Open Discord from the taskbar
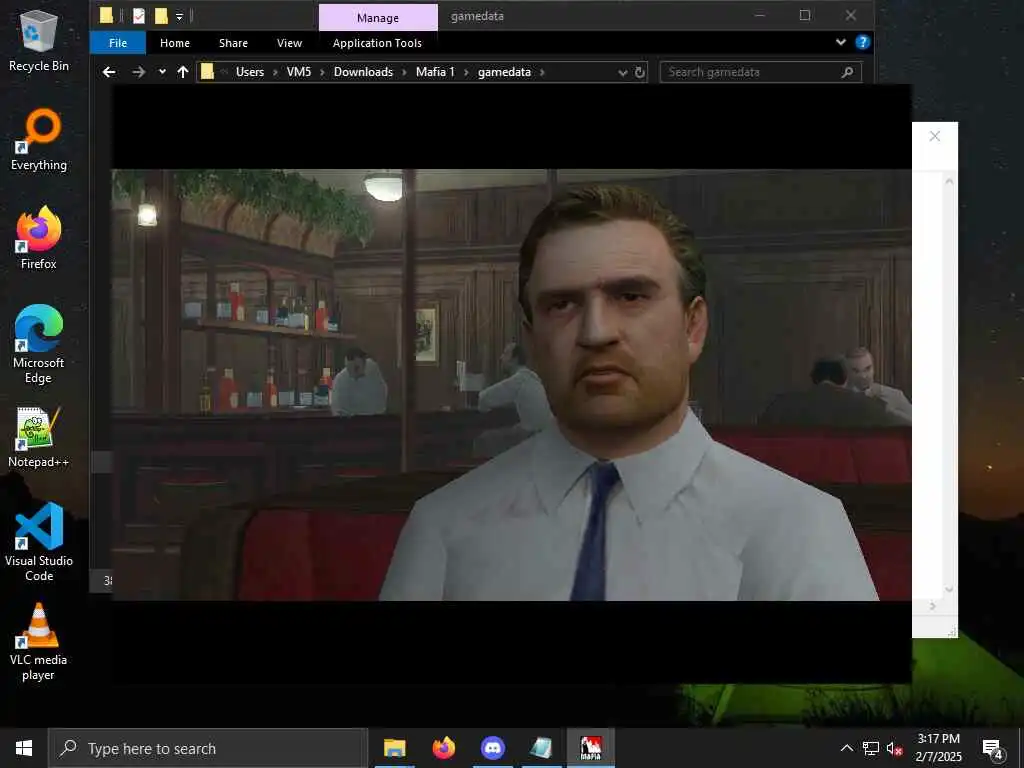The height and width of the screenshot is (768, 1024). (x=492, y=748)
